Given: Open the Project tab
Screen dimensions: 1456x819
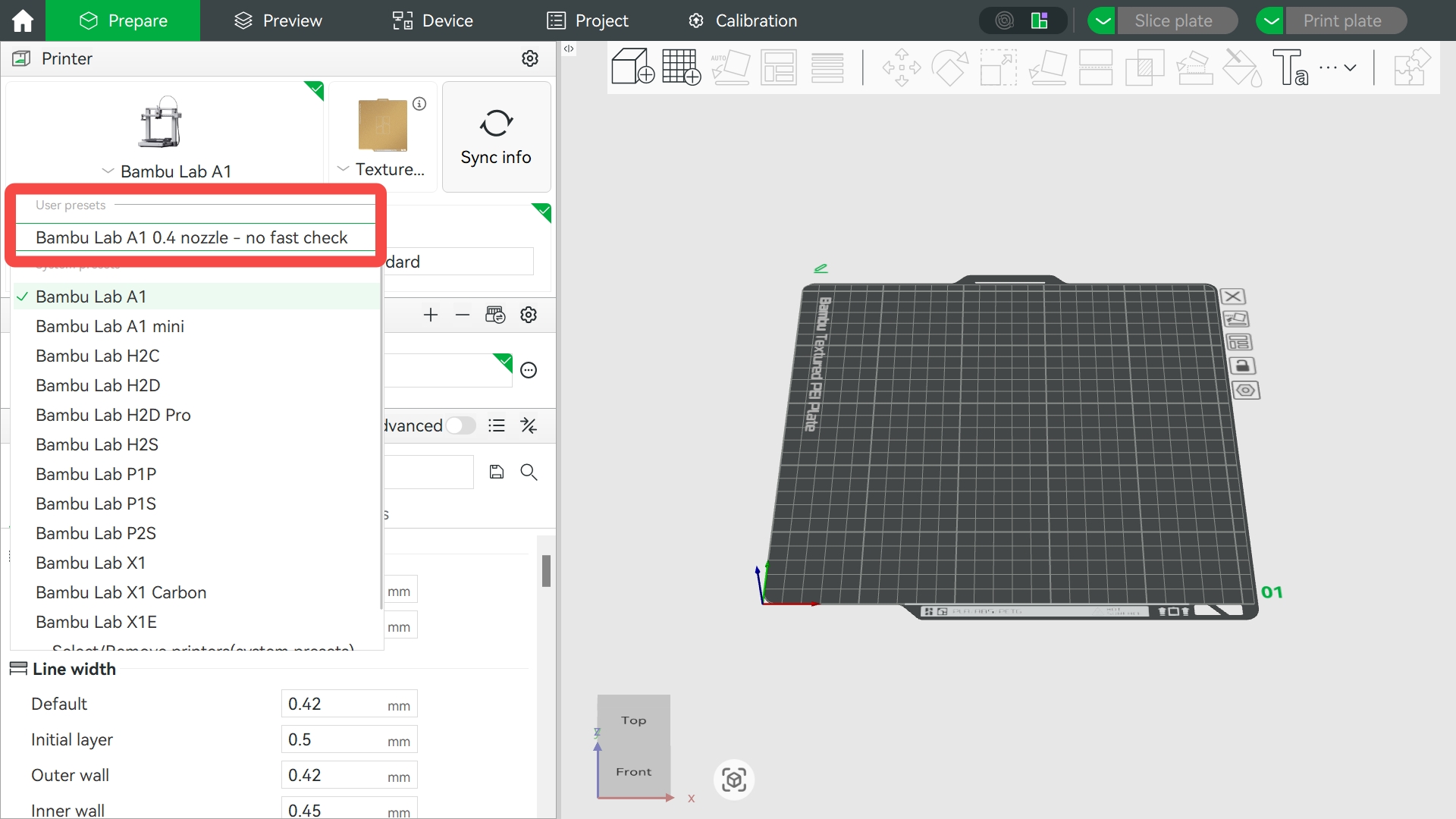Looking at the screenshot, I should point(588,20).
